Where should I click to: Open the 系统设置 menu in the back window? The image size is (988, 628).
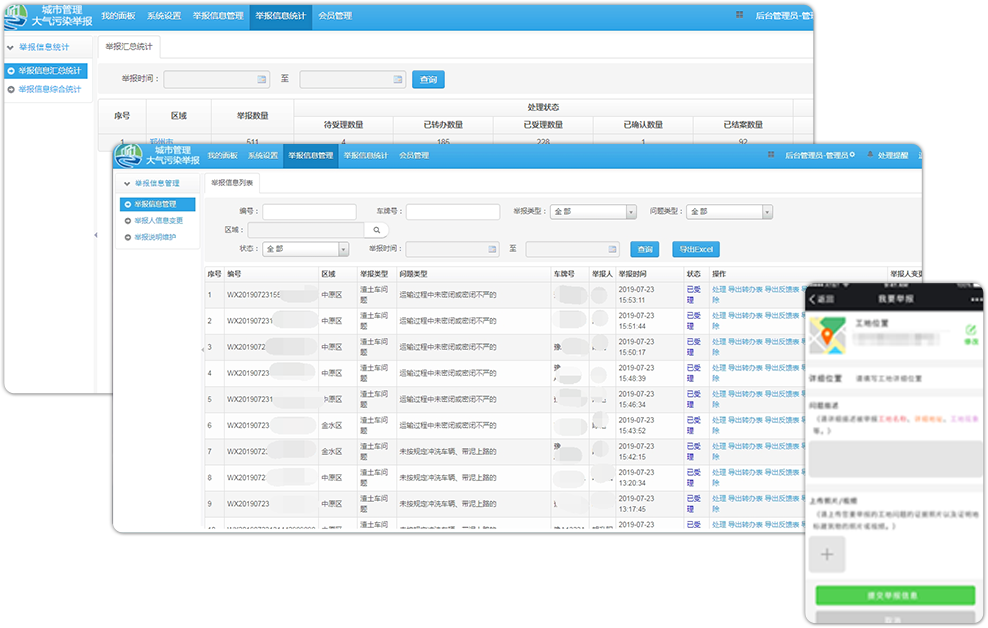click(x=164, y=16)
